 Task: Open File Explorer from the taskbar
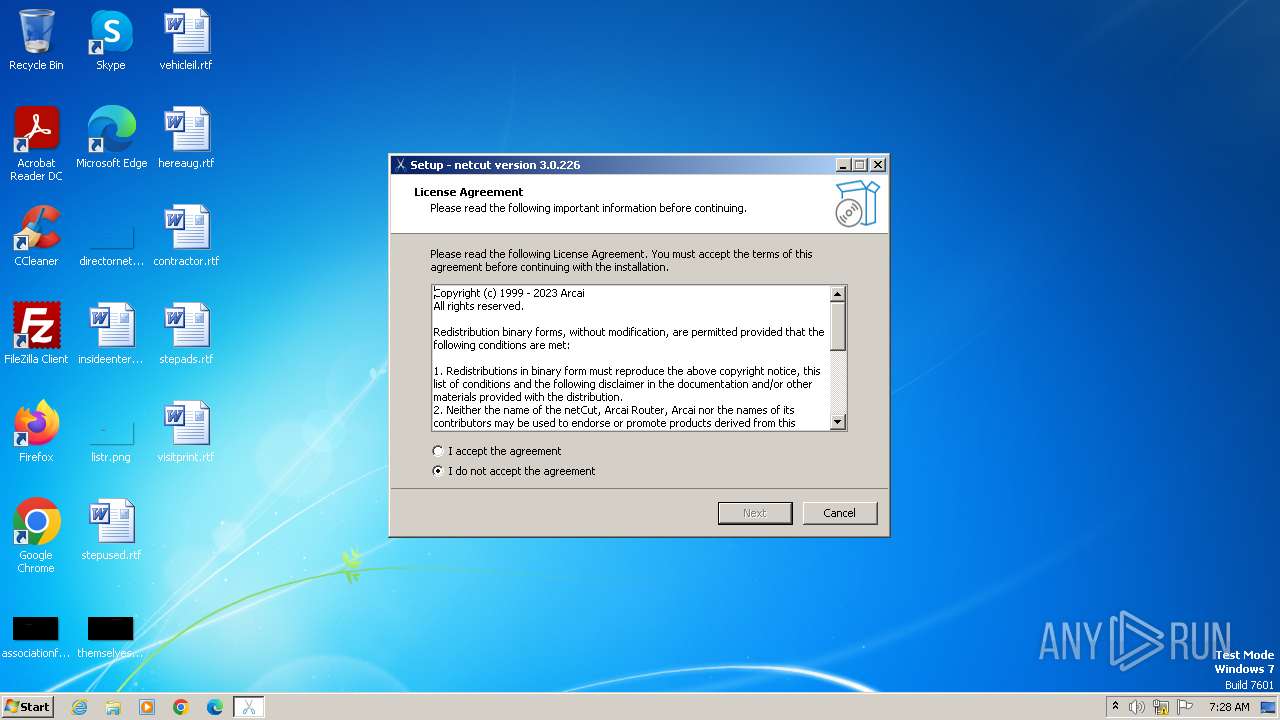click(113, 707)
